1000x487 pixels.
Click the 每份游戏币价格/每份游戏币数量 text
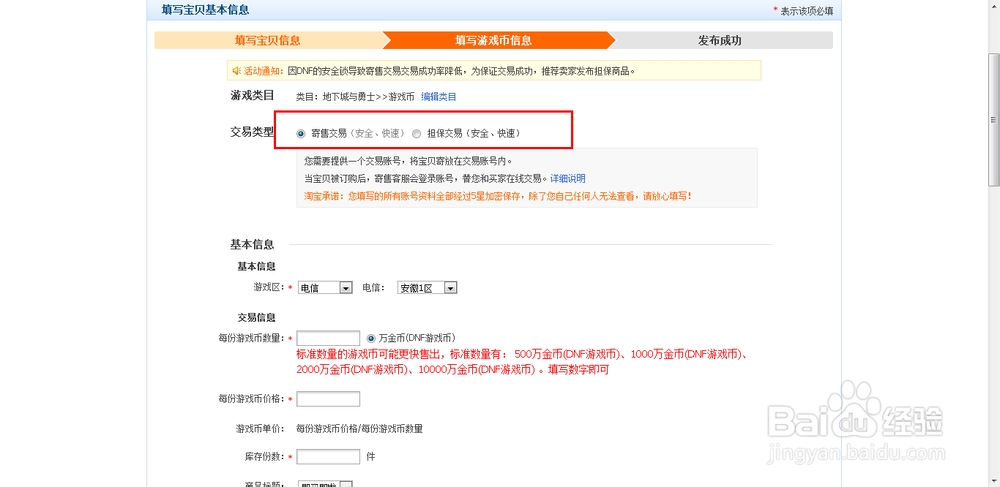click(359, 428)
